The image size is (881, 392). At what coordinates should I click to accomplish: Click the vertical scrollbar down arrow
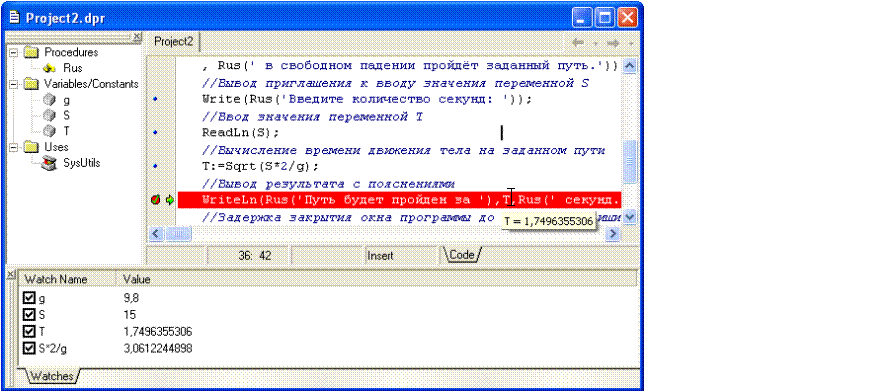(x=630, y=217)
